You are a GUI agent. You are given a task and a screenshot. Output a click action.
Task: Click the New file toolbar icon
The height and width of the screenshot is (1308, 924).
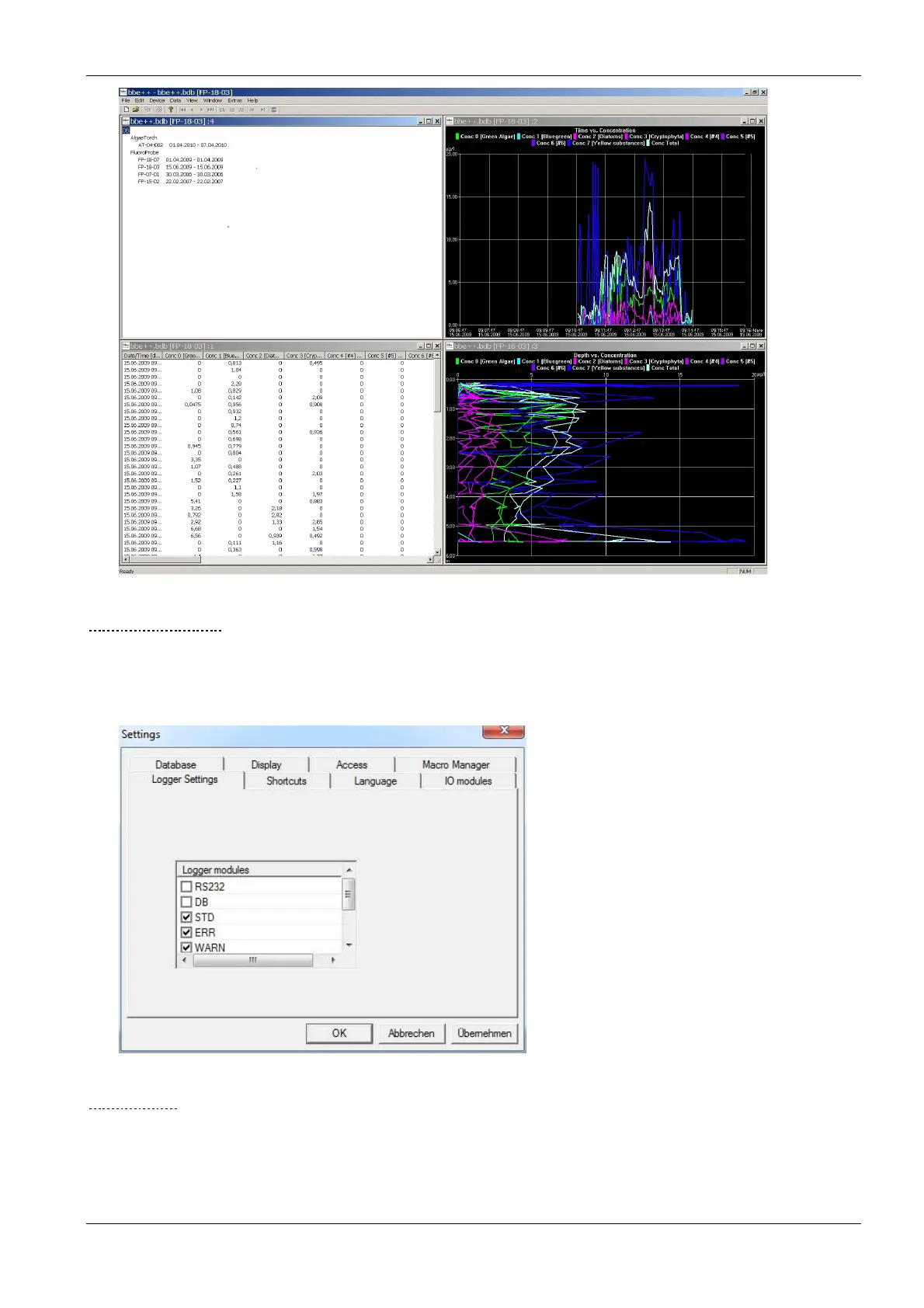tap(126, 110)
